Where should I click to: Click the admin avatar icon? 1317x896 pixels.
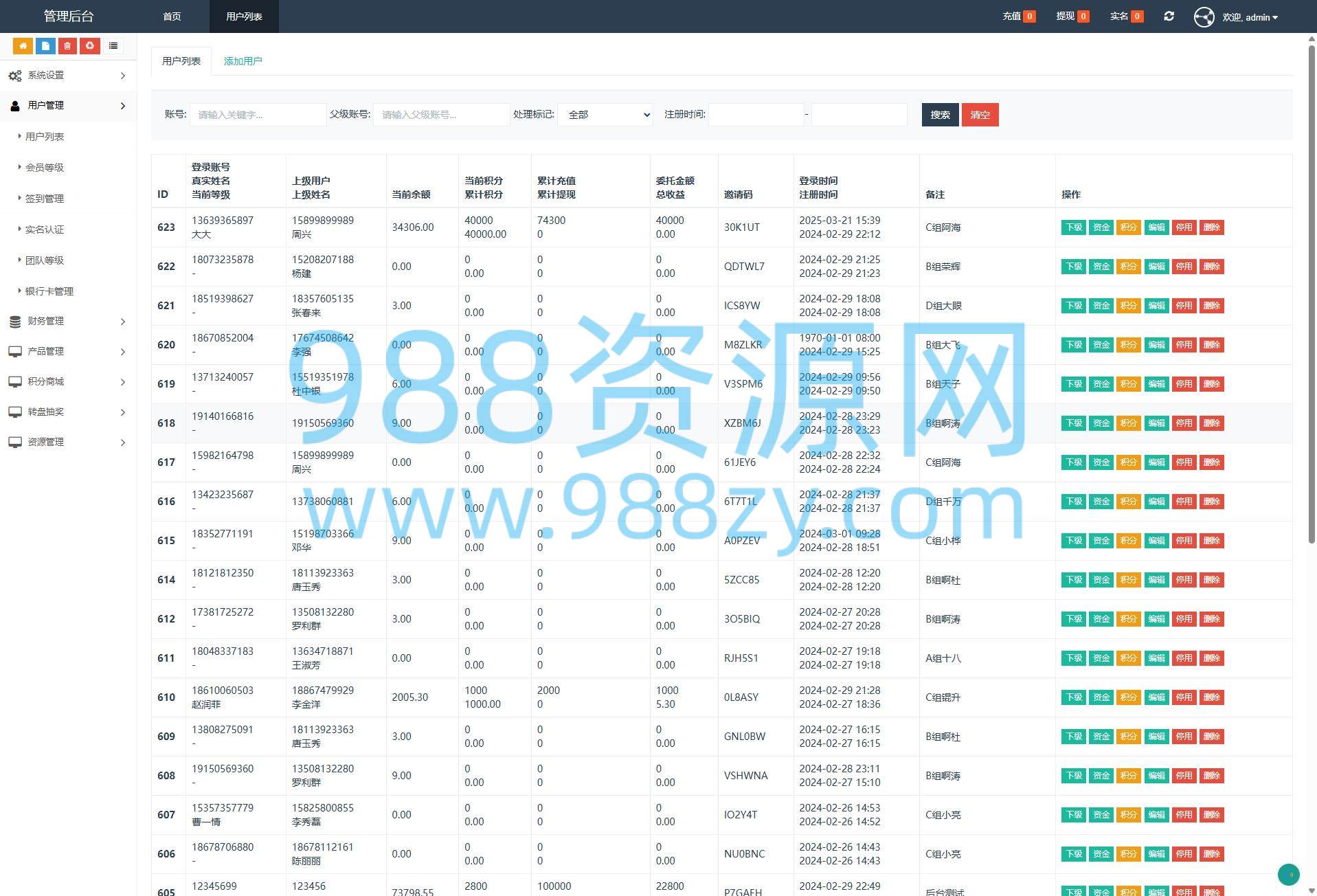click(1204, 17)
